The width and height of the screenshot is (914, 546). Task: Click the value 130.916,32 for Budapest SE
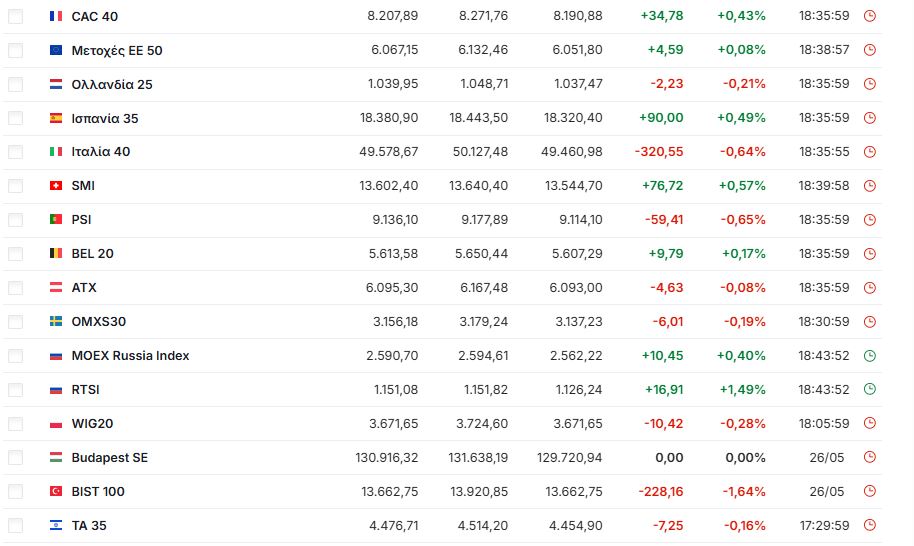pos(386,458)
